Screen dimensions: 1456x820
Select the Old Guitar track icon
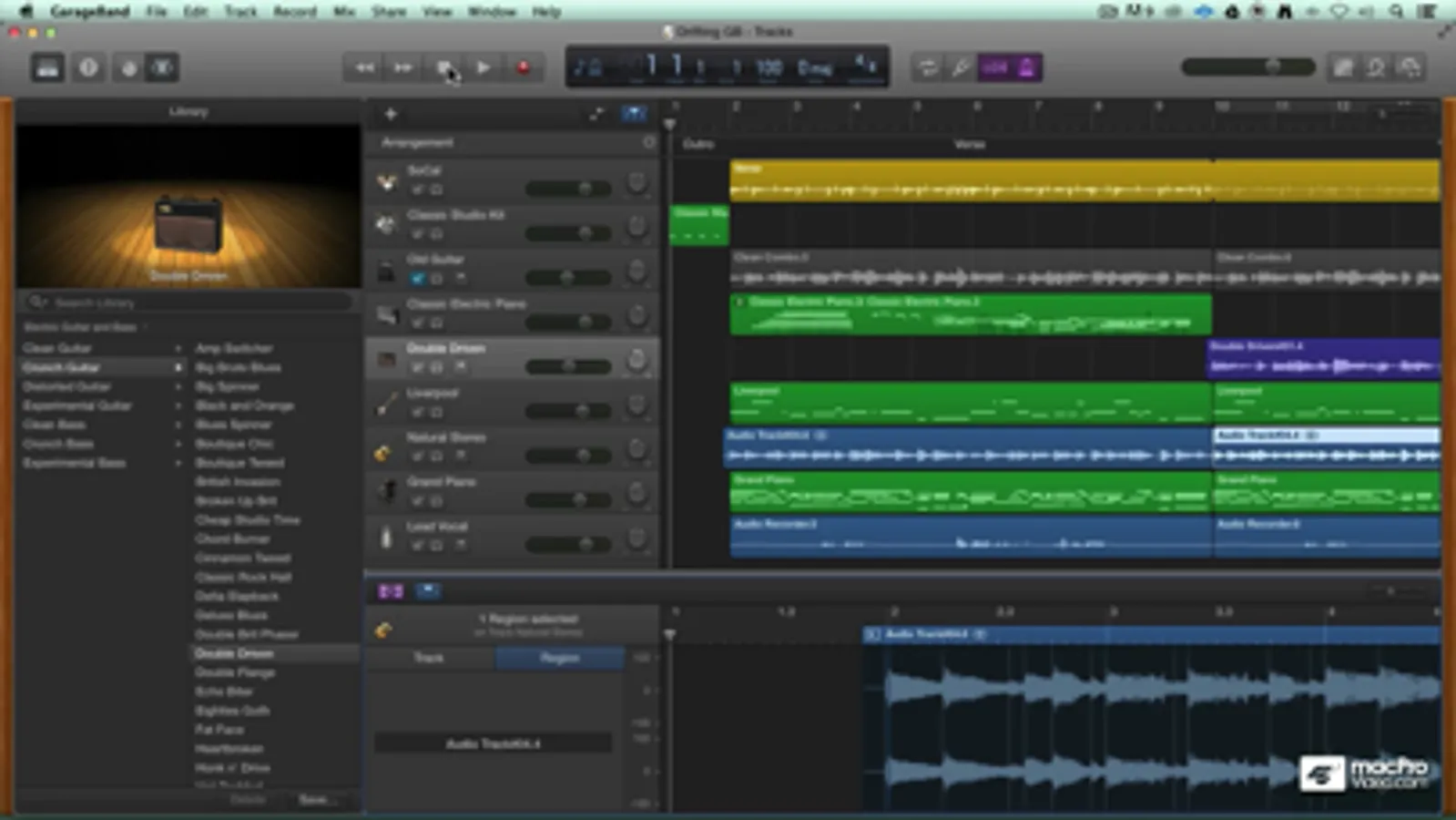tap(387, 271)
